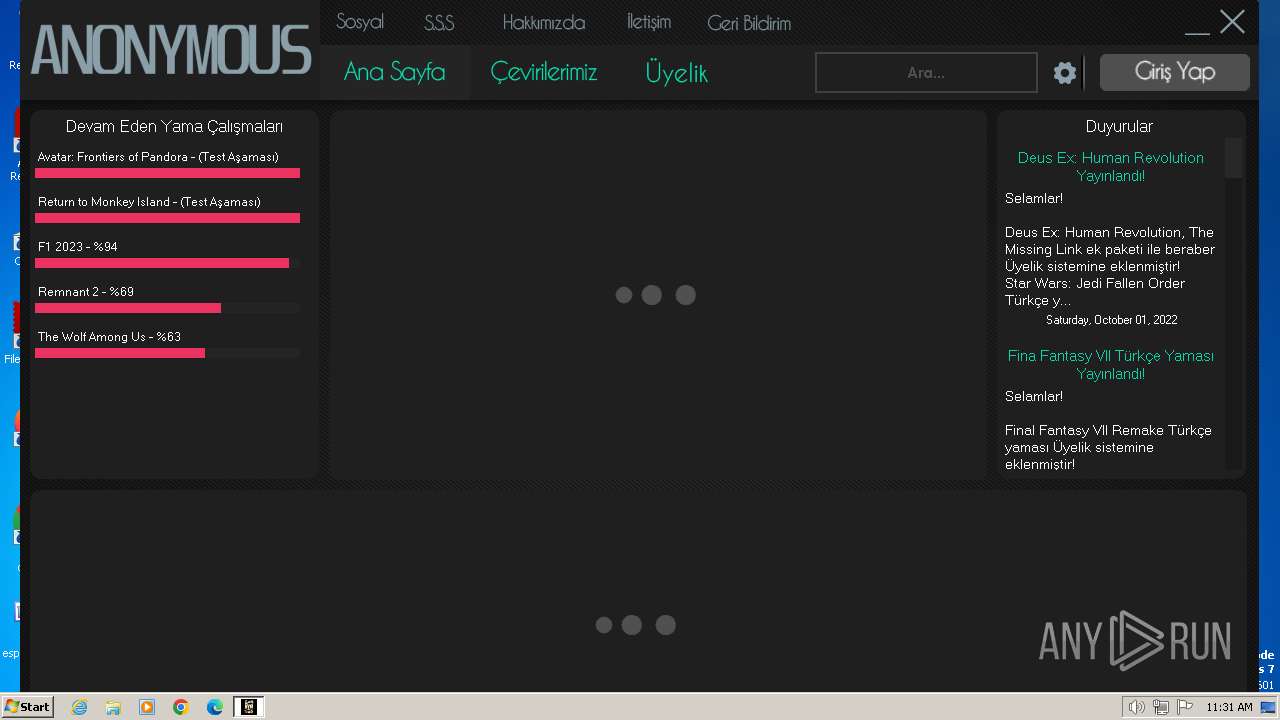Go to Hakkımızda page

click(544, 23)
